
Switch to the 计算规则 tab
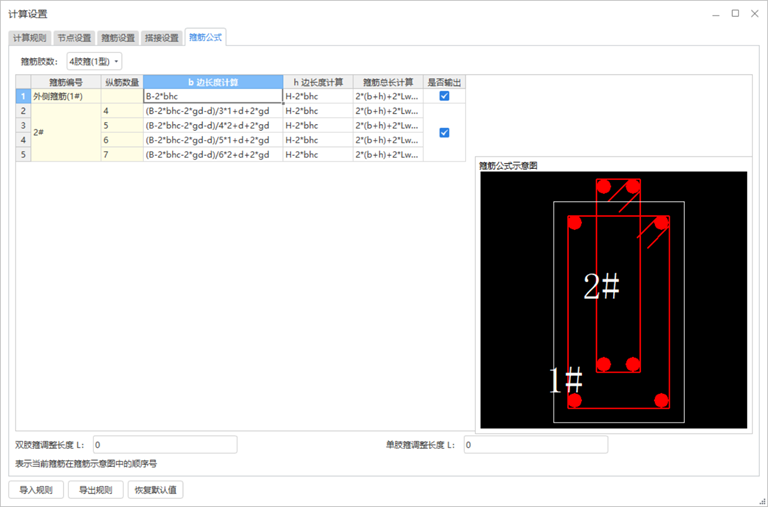pyautogui.click(x=29, y=38)
